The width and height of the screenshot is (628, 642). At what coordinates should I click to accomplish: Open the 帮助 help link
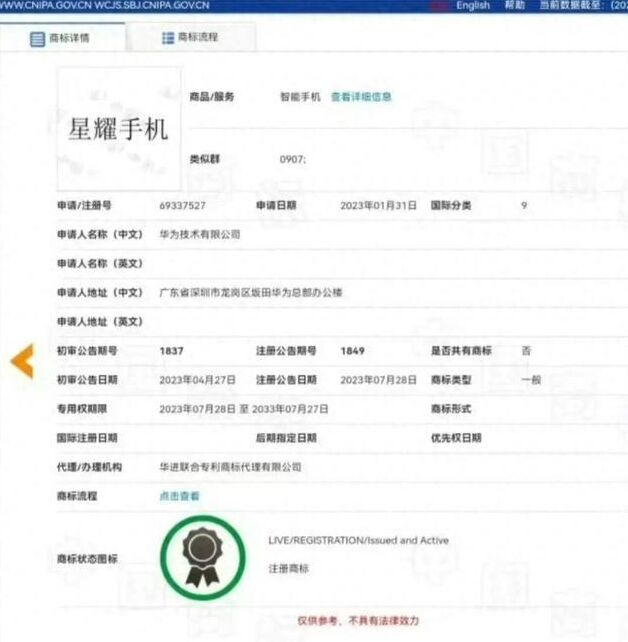[x=515, y=5]
